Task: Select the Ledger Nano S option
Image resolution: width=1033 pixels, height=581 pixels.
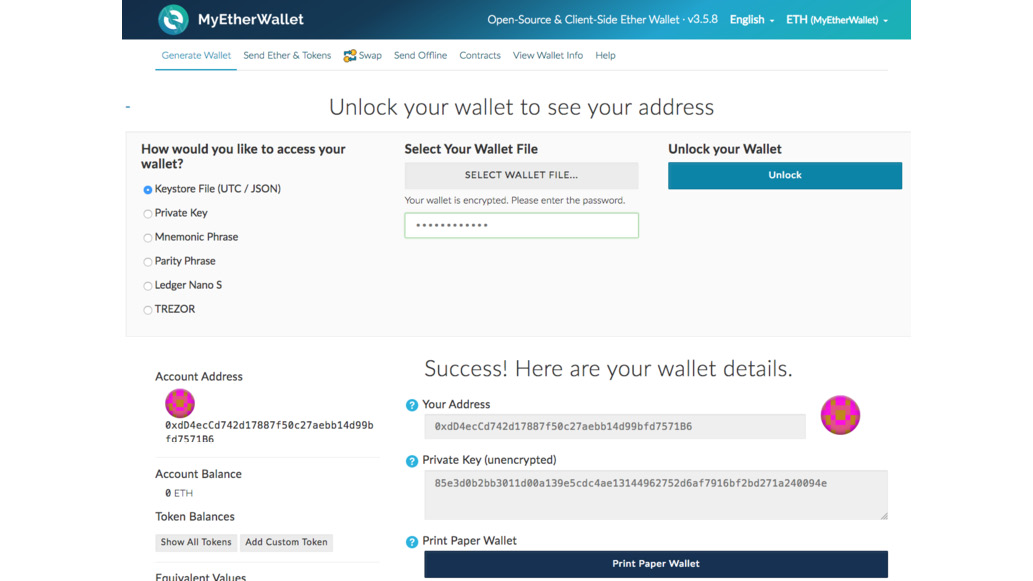Action: point(148,286)
